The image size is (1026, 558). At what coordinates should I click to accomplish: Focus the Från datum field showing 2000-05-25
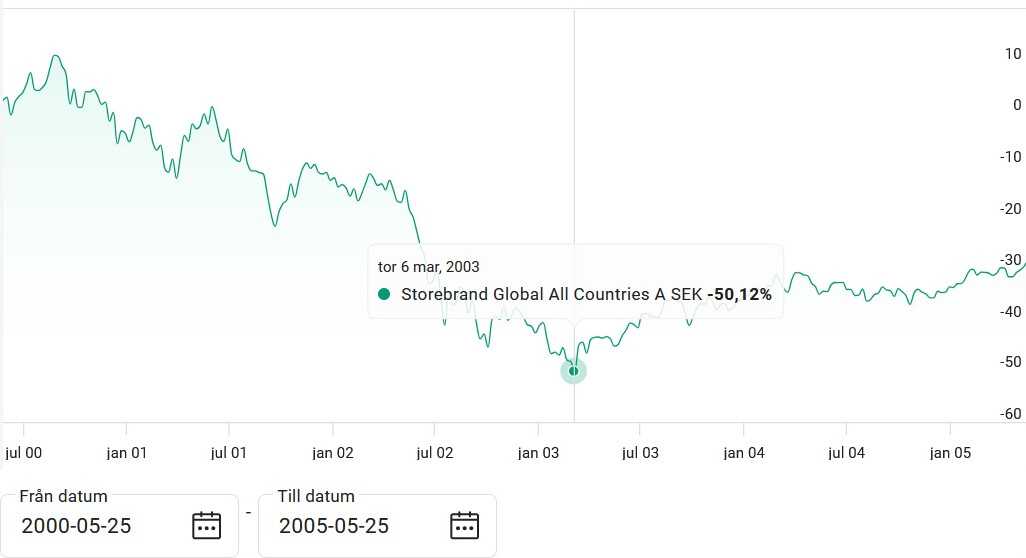[x=100, y=525]
